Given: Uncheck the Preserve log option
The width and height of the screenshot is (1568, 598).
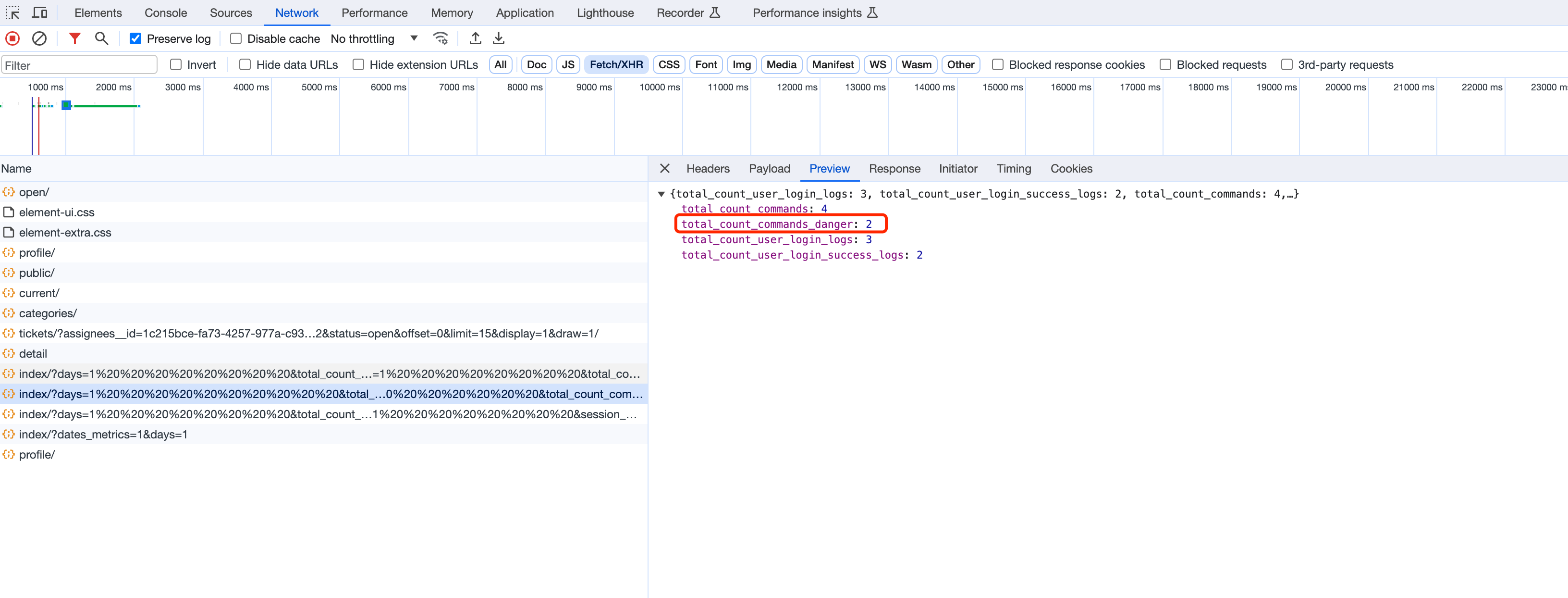Looking at the screenshot, I should pyautogui.click(x=135, y=38).
